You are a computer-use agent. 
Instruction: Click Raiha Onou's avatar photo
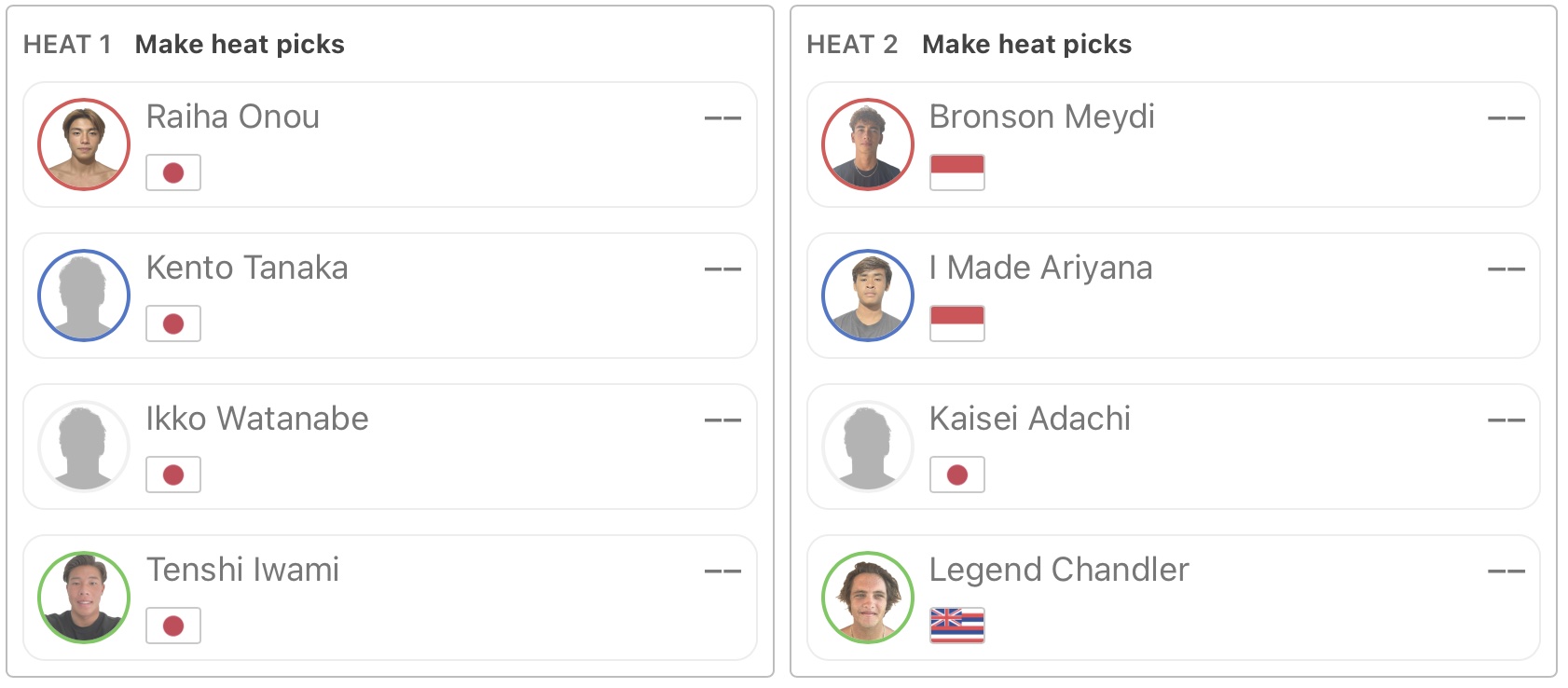pyautogui.click(x=84, y=144)
